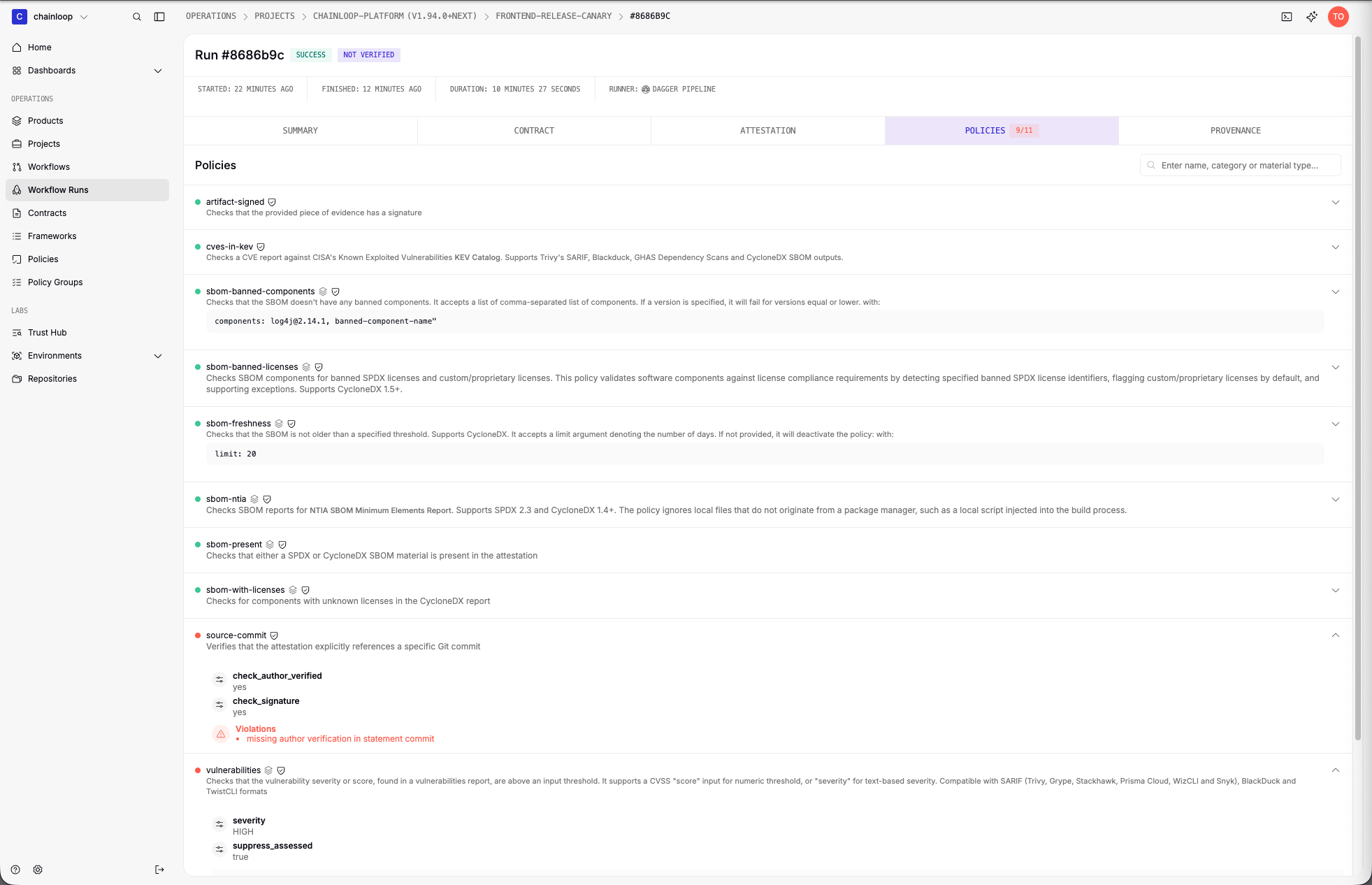
Task: Click the Violations warning triangle icon
Action: pyautogui.click(x=221, y=734)
